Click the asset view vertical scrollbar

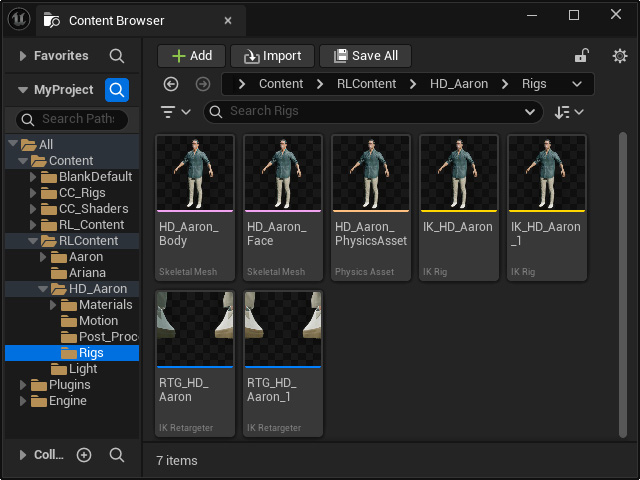pyautogui.click(x=622, y=284)
